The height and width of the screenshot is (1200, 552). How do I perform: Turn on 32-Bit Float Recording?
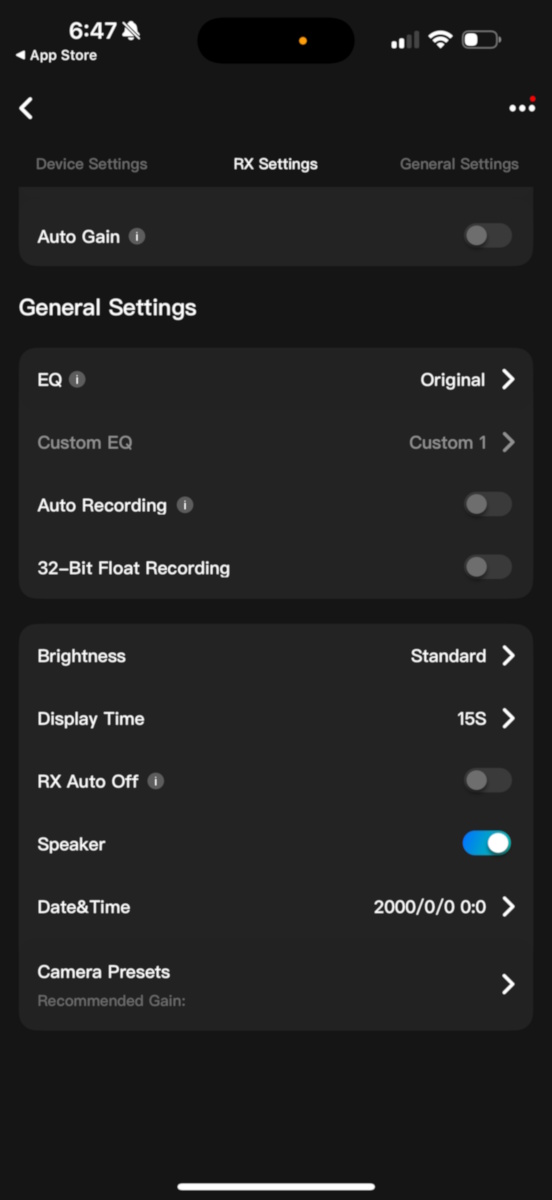pyautogui.click(x=488, y=568)
